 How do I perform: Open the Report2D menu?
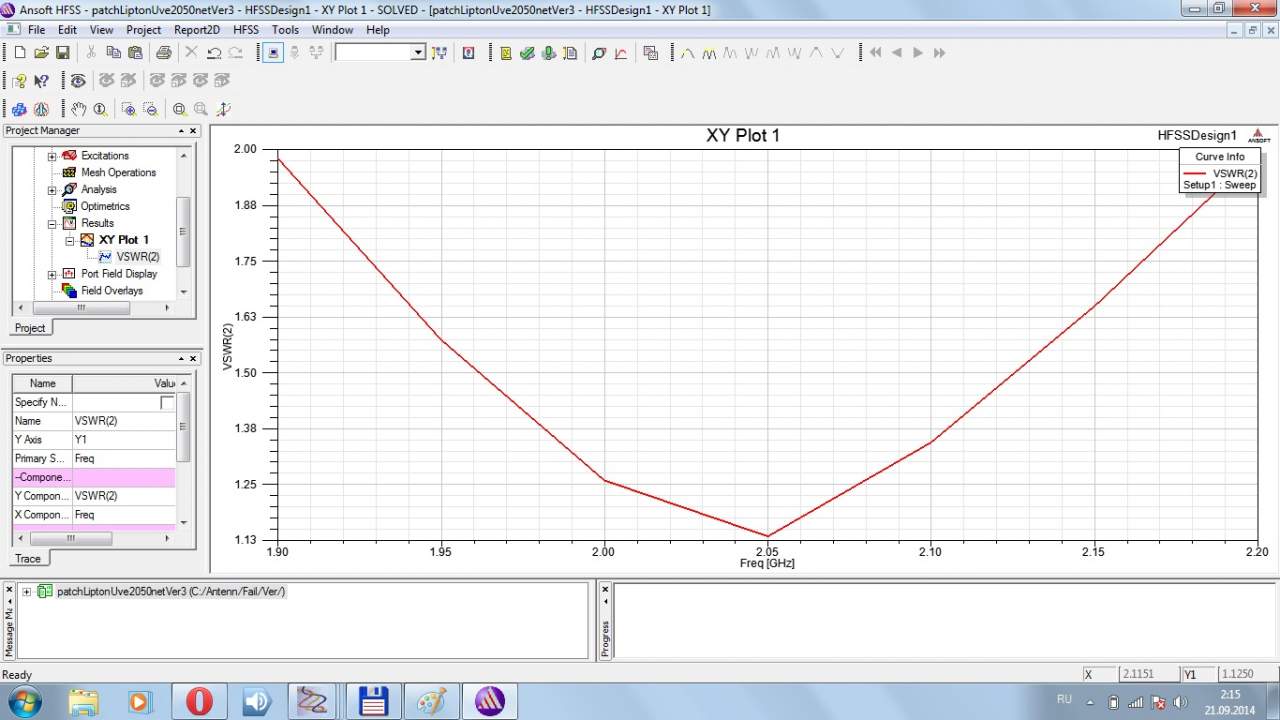coord(196,30)
